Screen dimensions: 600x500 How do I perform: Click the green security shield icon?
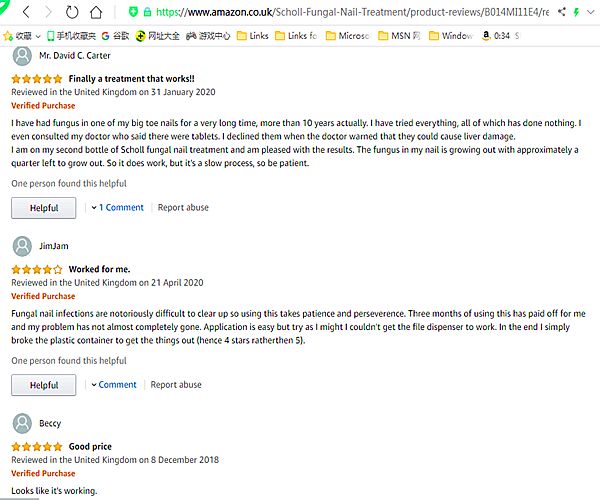click(x=133, y=12)
